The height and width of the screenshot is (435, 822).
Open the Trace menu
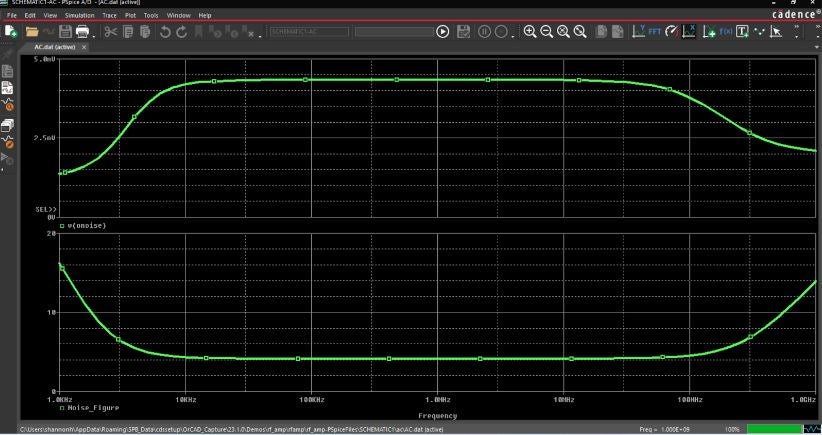tap(110, 16)
